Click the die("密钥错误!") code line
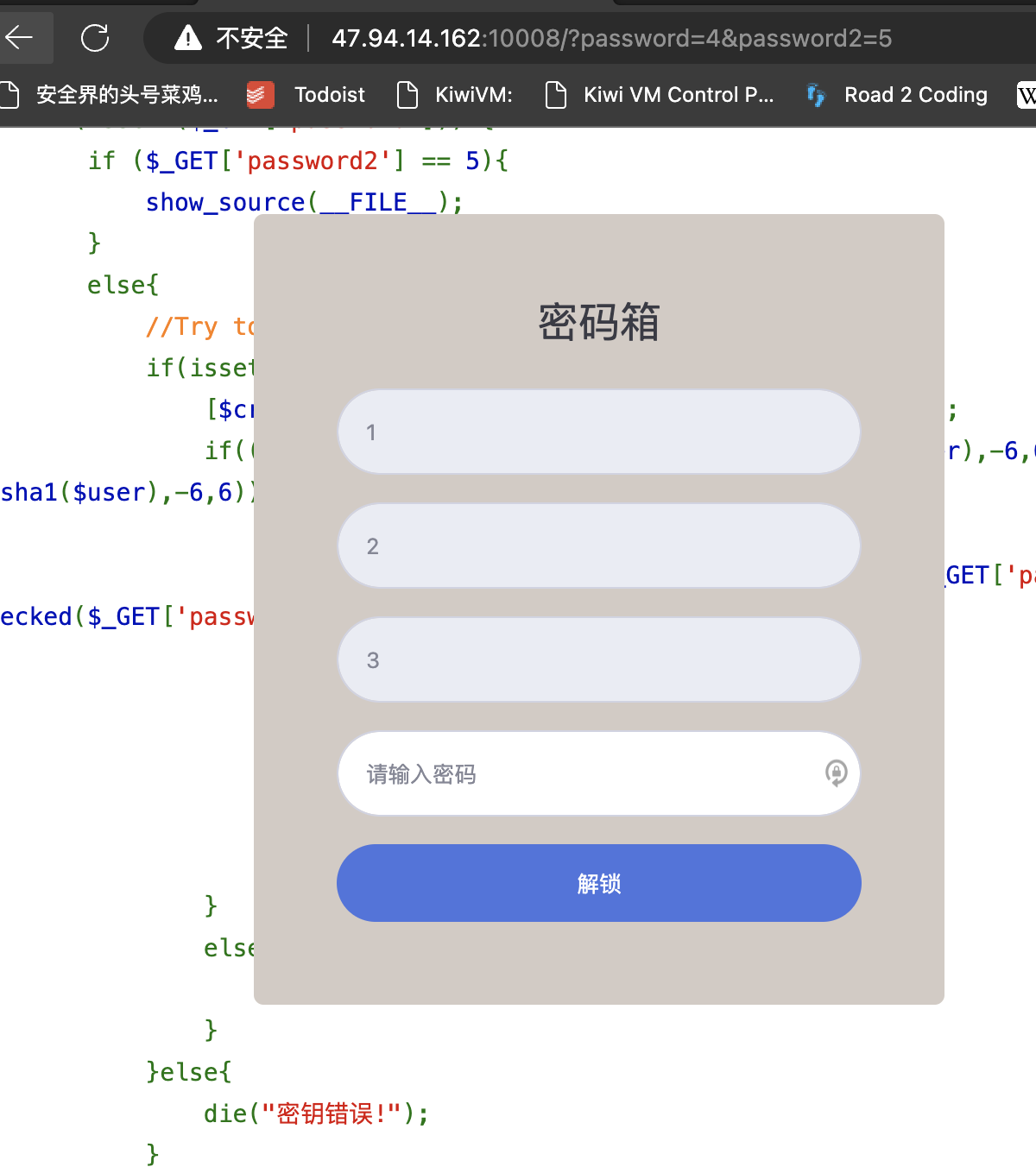The height and width of the screenshot is (1167, 1036). click(x=316, y=1113)
